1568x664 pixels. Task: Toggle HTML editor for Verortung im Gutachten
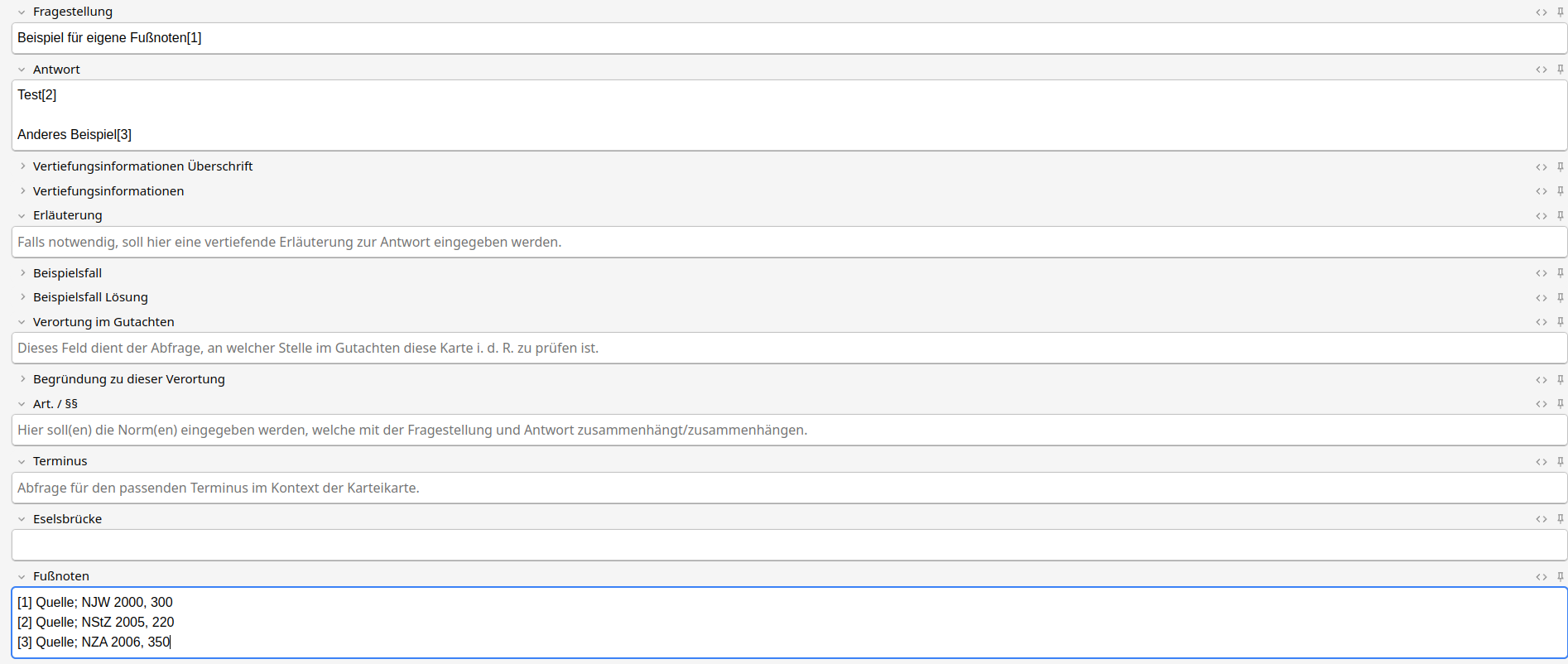tap(1541, 322)
